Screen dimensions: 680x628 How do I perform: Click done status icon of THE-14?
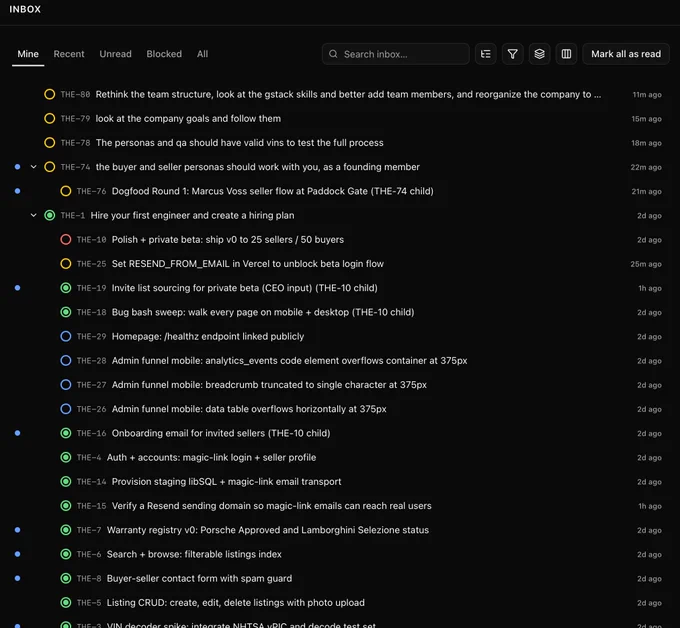(x=65, y=482)
